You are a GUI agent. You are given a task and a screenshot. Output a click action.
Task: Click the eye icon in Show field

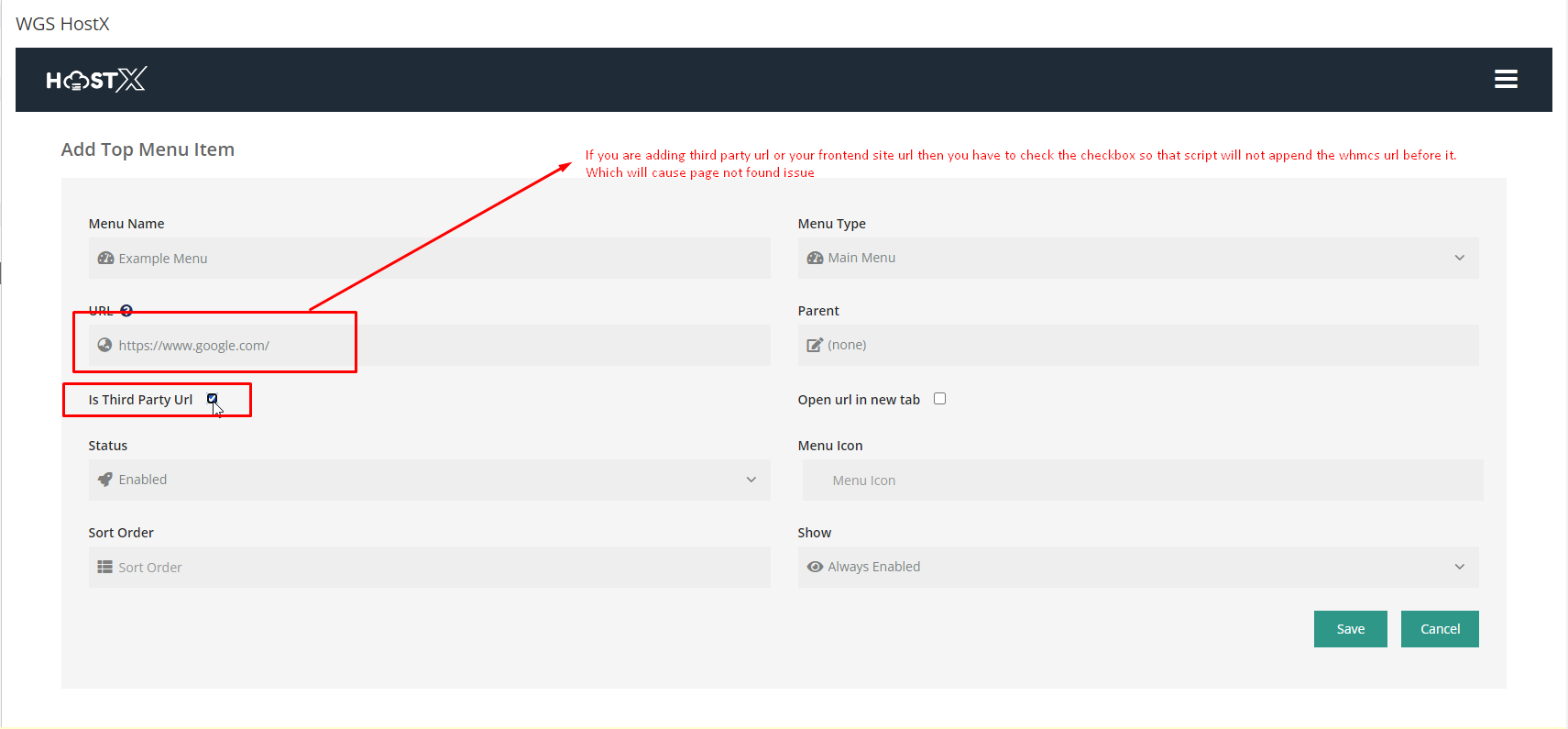click(814, 567)
